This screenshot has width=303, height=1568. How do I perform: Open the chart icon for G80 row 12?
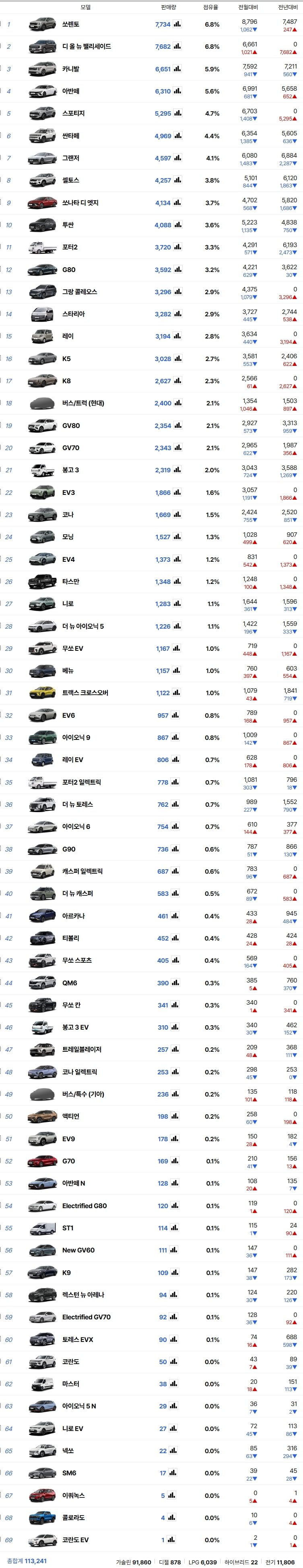pyautogui.click(x=177, y=270)
